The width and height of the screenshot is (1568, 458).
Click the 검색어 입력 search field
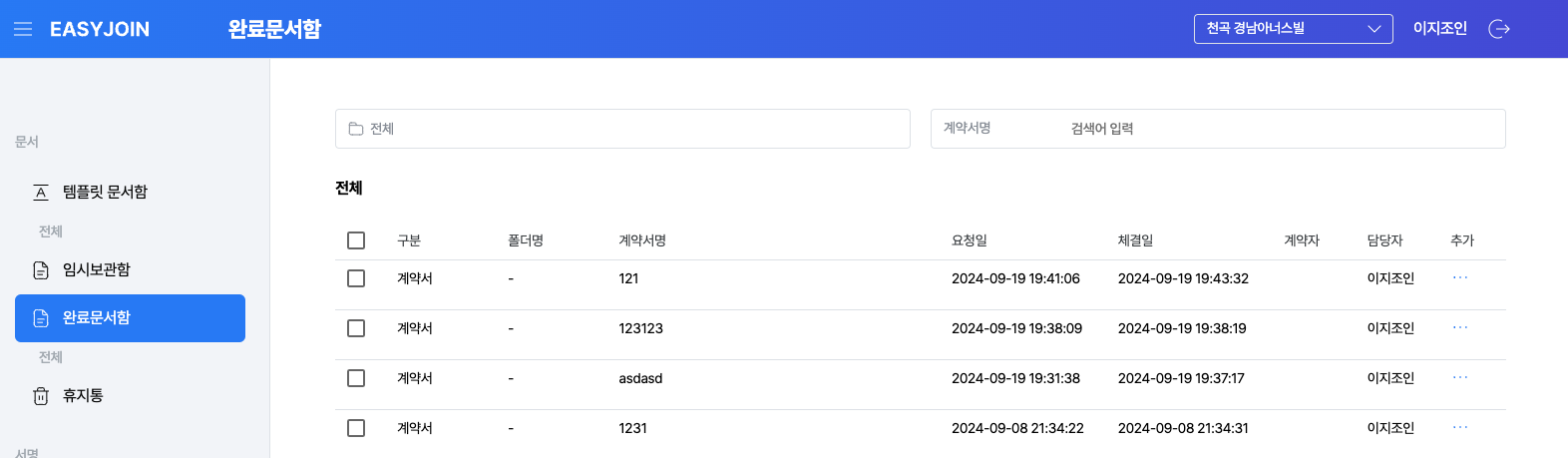coord(1277,129)
